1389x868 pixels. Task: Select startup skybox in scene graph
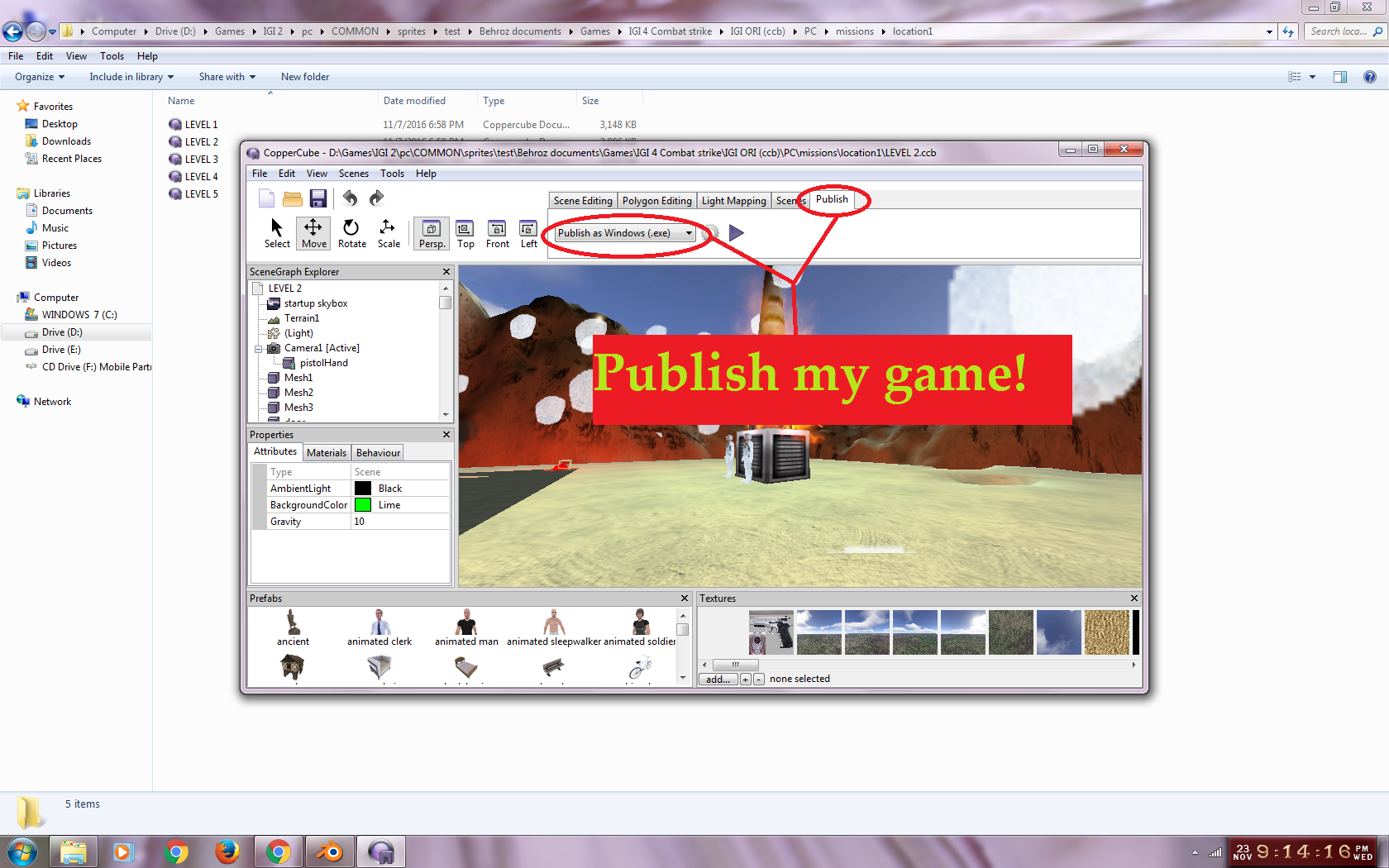pyautogui.click(x=316, y=303)
